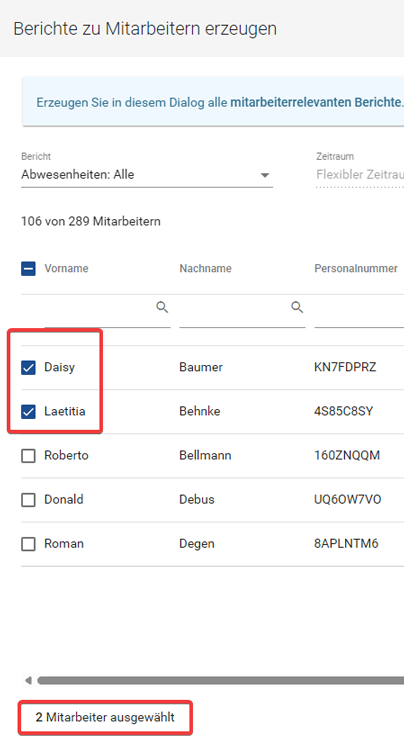
Task: Click the surname 'Bellmann'
Action: coord(206,456)
